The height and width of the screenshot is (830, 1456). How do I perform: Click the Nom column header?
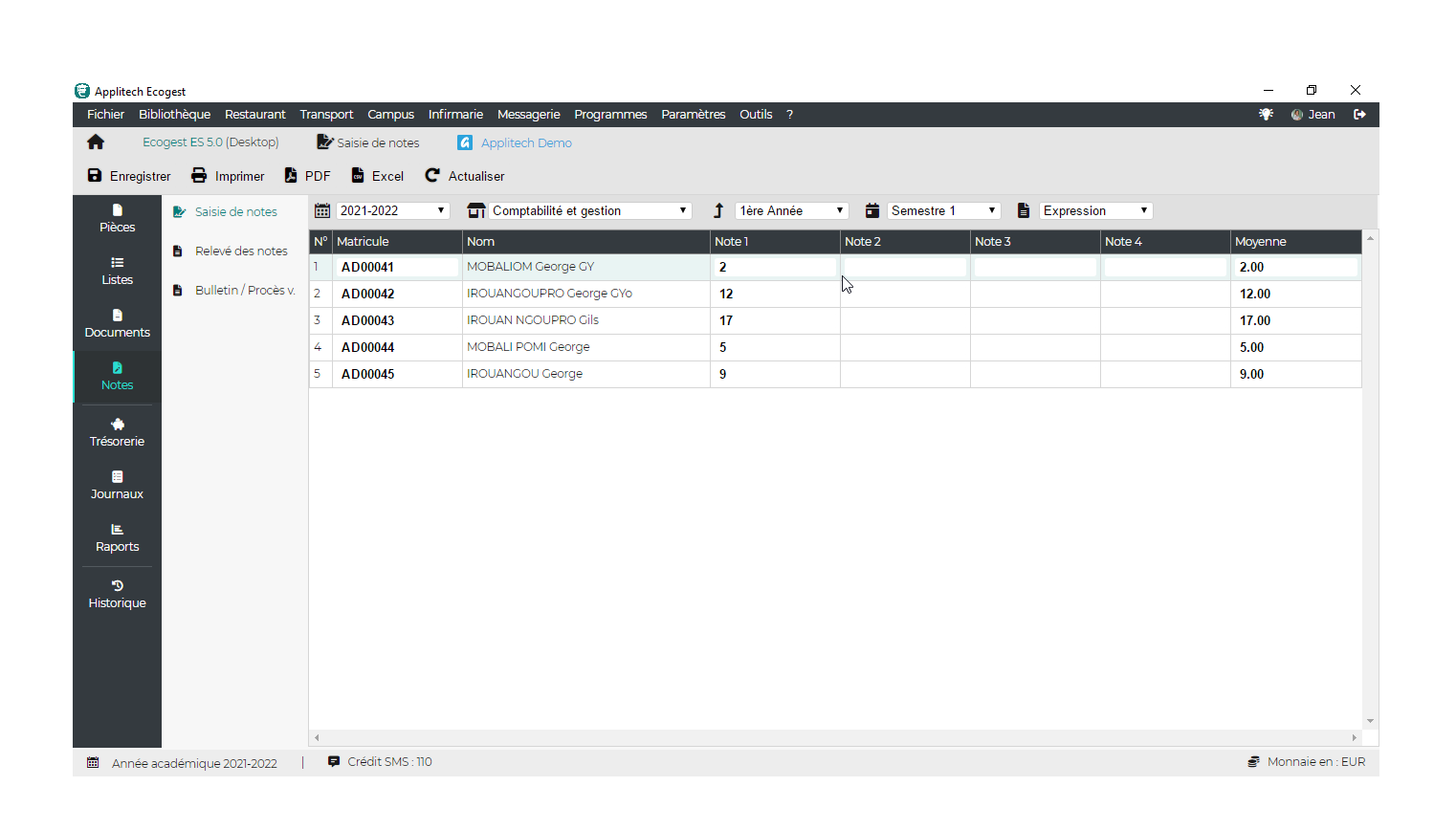pyautogui.click(x=585, y=242)
